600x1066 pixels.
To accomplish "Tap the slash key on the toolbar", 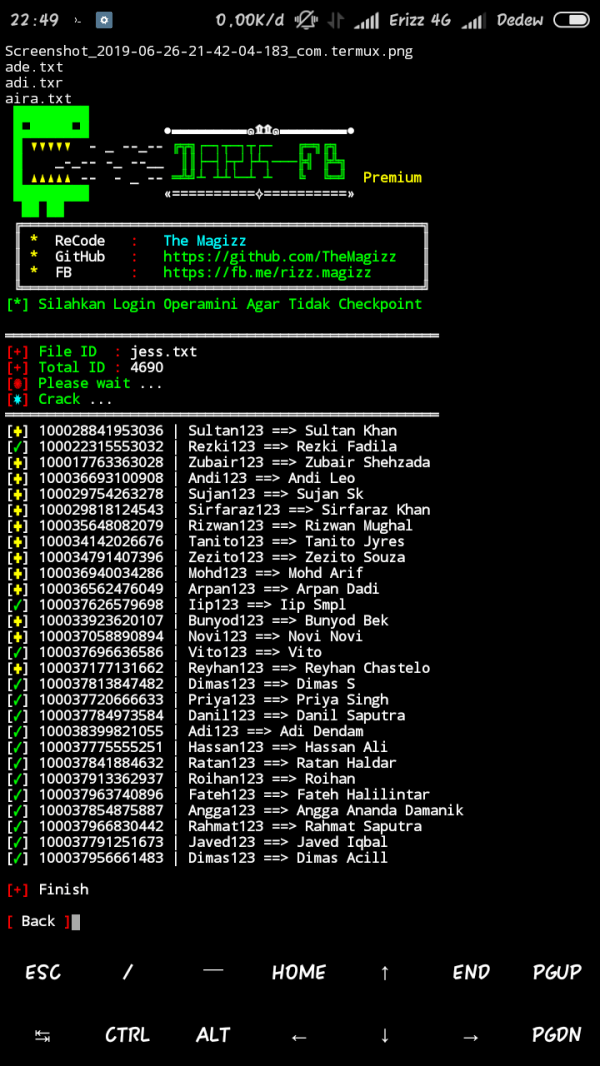I will tap(128, 972).
